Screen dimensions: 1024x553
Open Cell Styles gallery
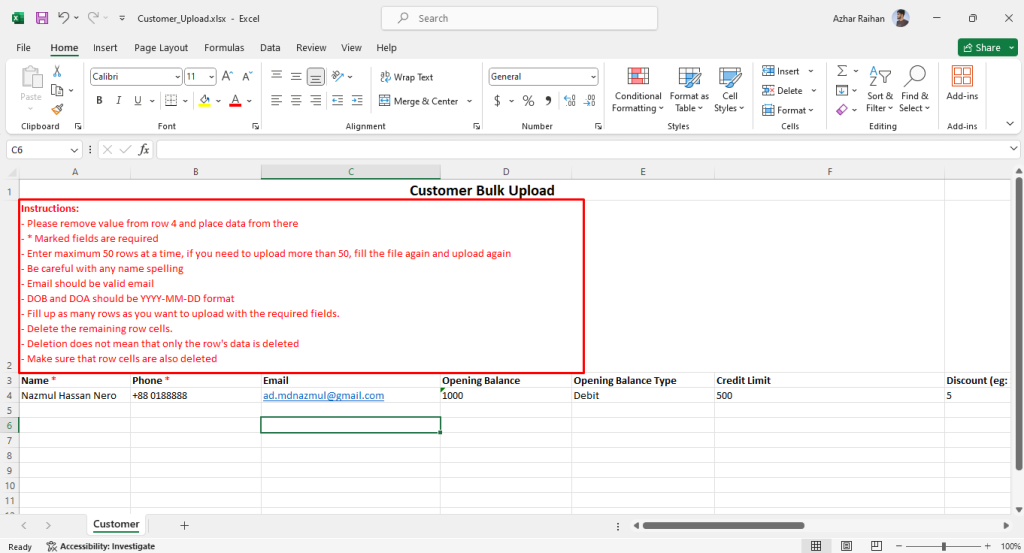pyautogui.click(x=729, y=90)
